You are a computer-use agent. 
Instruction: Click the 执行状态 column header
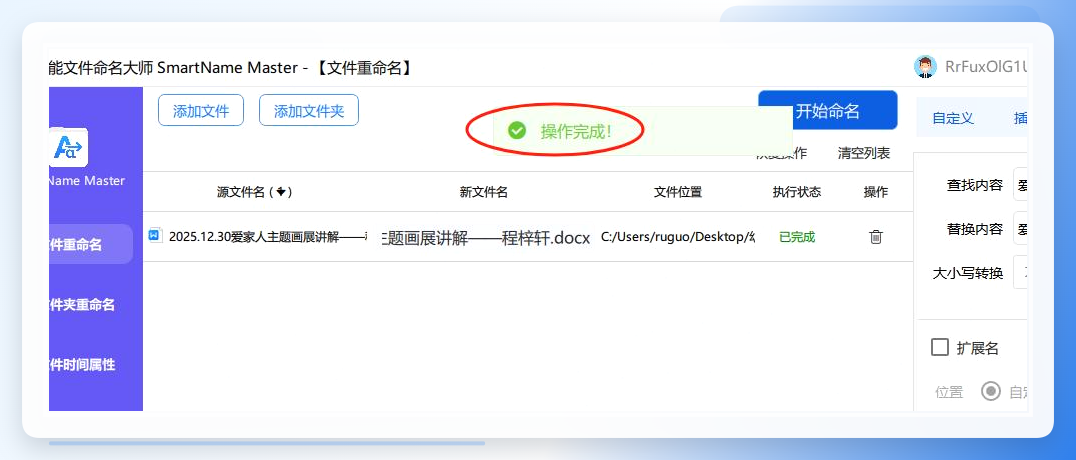(x=797, y=192)
